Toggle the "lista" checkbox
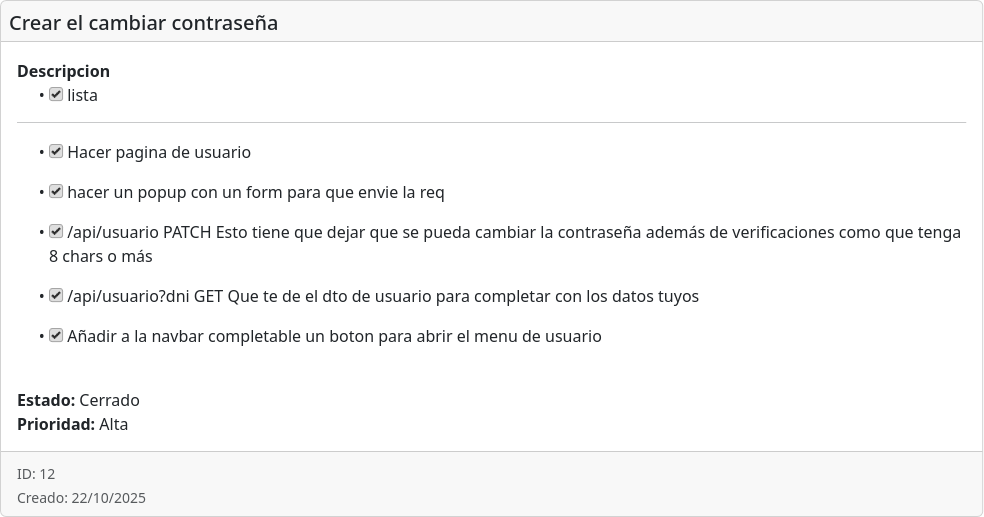 pyautogui.click(x=56, y=95)
